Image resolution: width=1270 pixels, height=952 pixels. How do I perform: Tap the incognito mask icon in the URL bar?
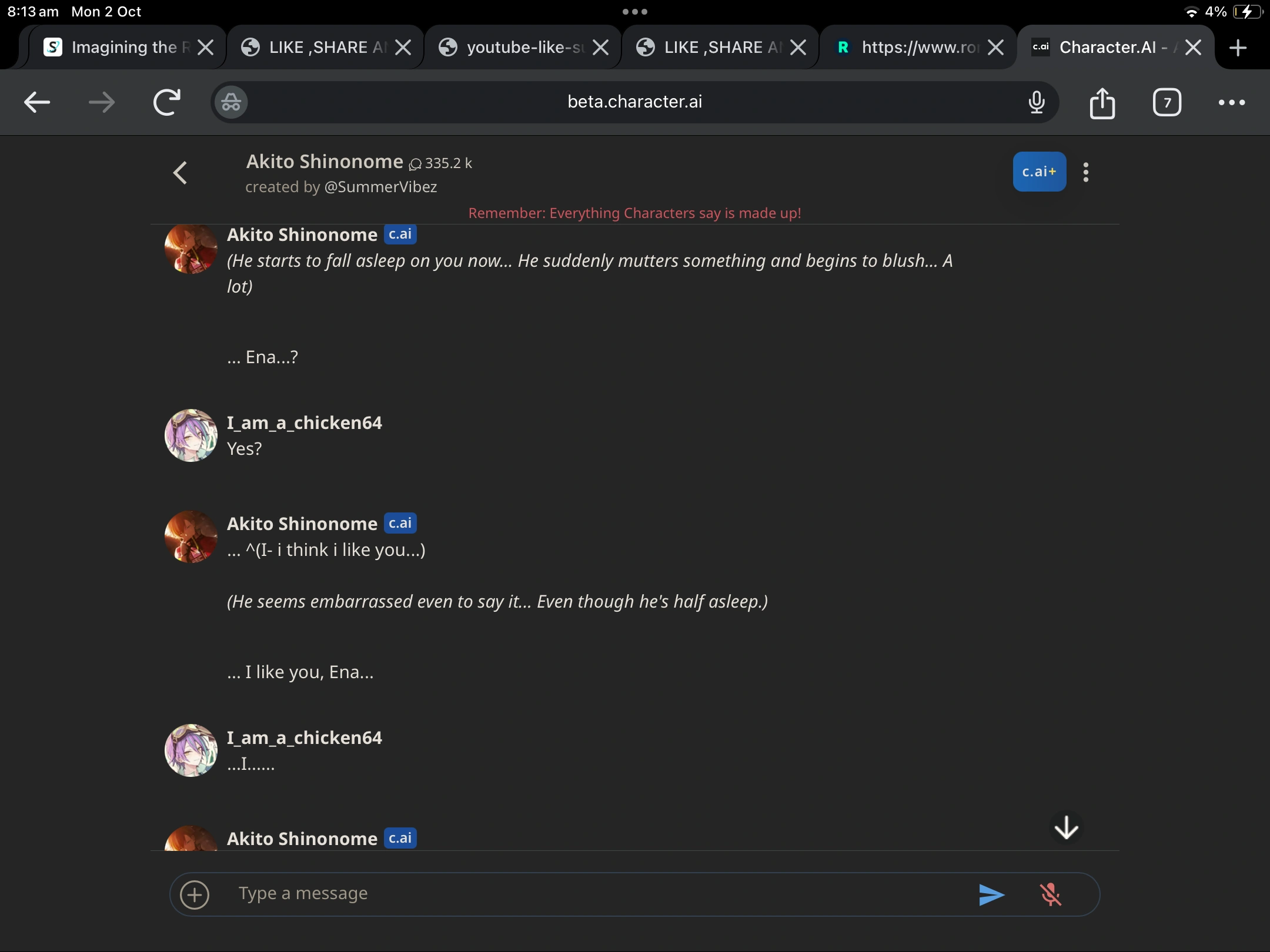(x=230, y=102)
